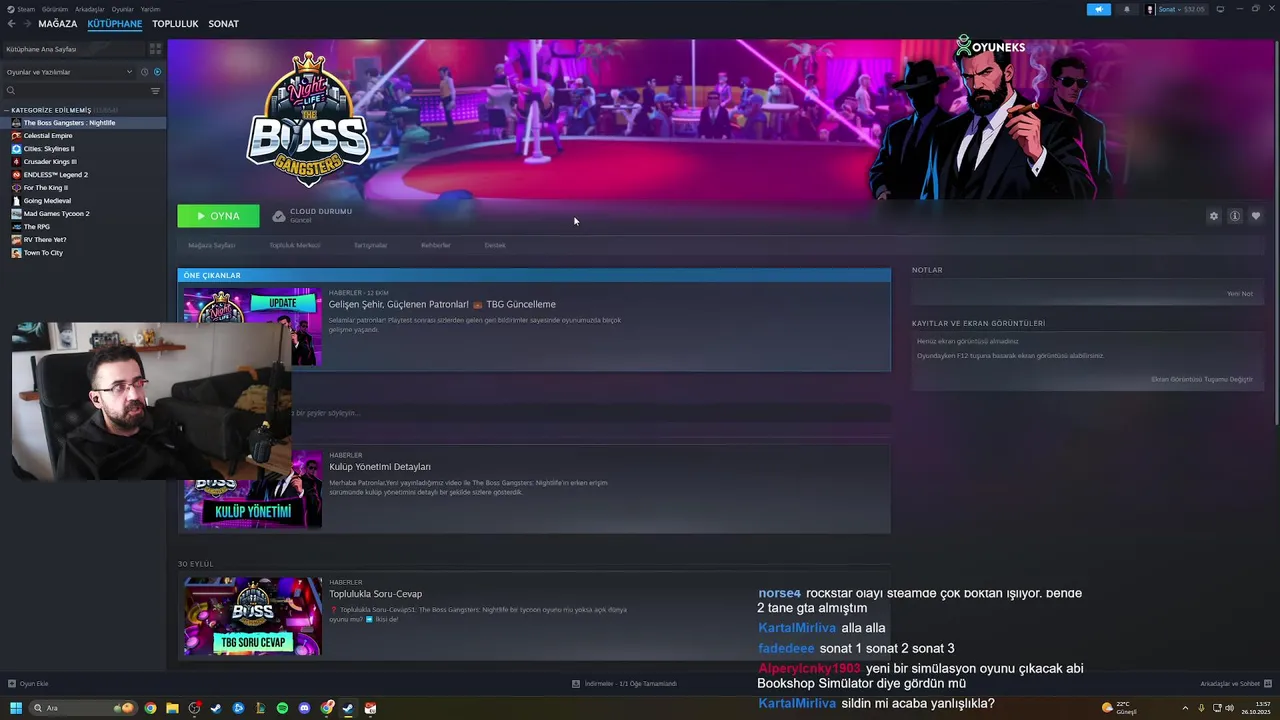1280x720 pixels.
Task: Go to the KÜTÜPHANE tab
Action: 115,24
